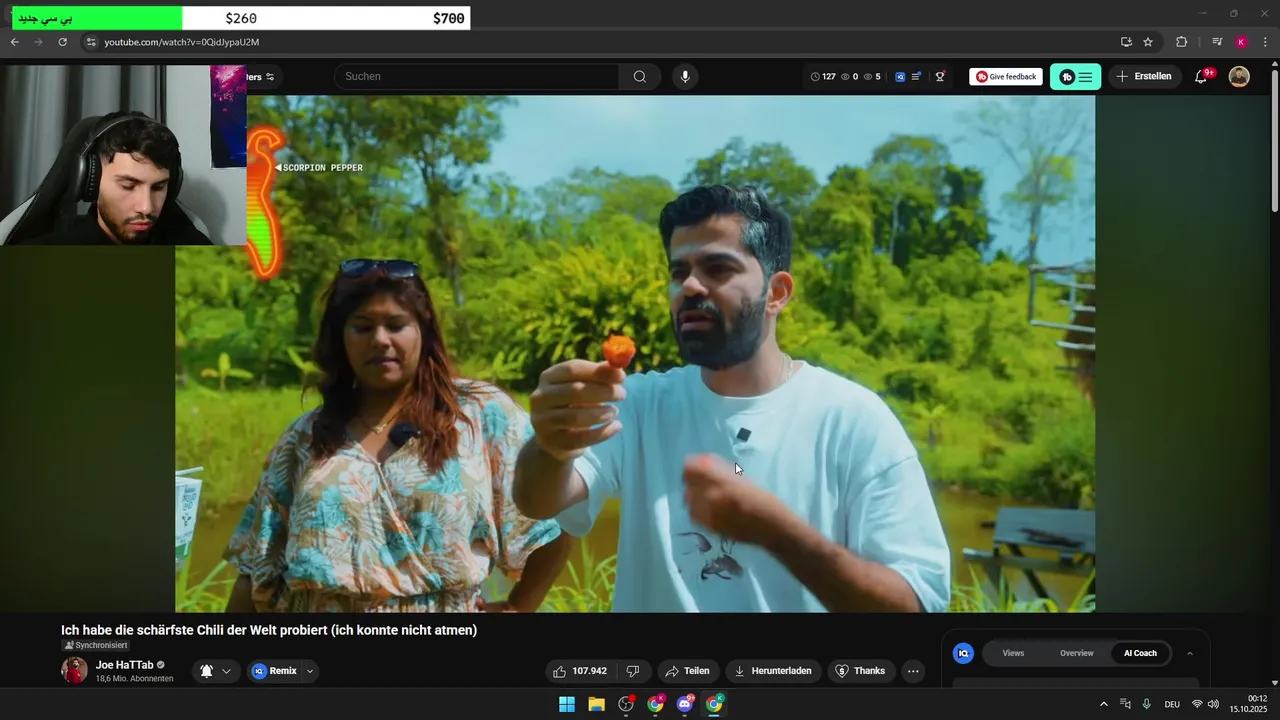
Task: Click the install app icon in address bar
Action: pos(1127,42)
